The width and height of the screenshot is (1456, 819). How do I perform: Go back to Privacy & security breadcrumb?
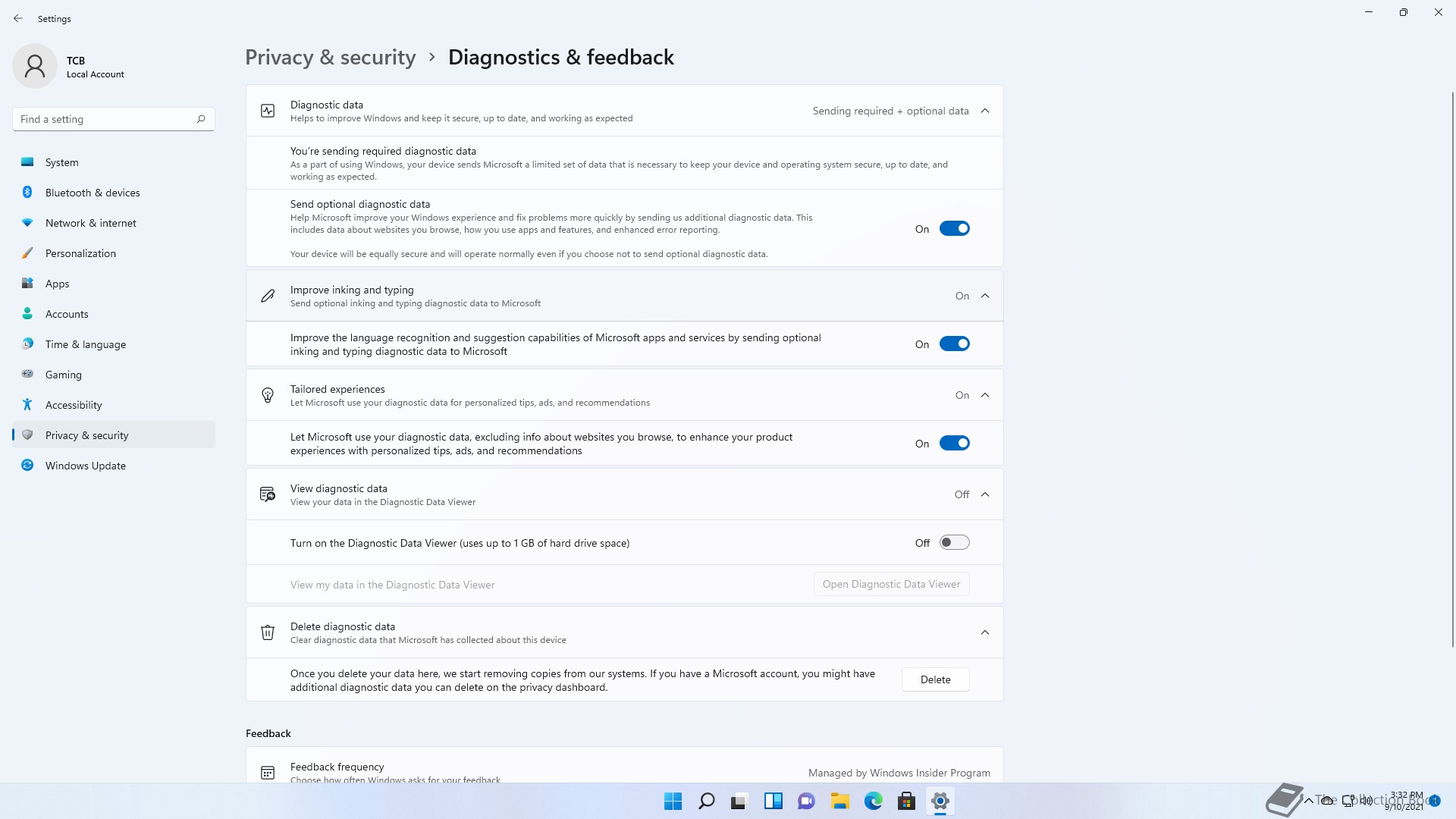click(331, 58)
